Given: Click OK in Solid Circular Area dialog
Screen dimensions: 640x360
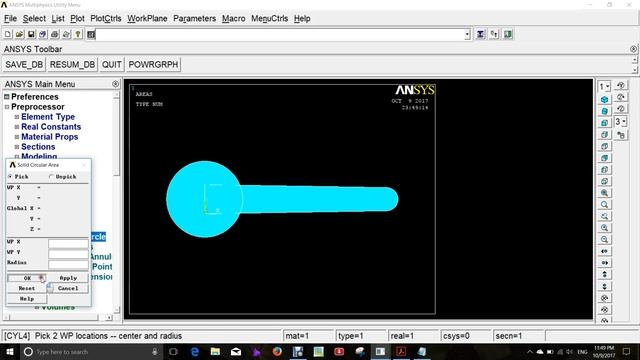Looking at the screenshot, I should (27, 278).
